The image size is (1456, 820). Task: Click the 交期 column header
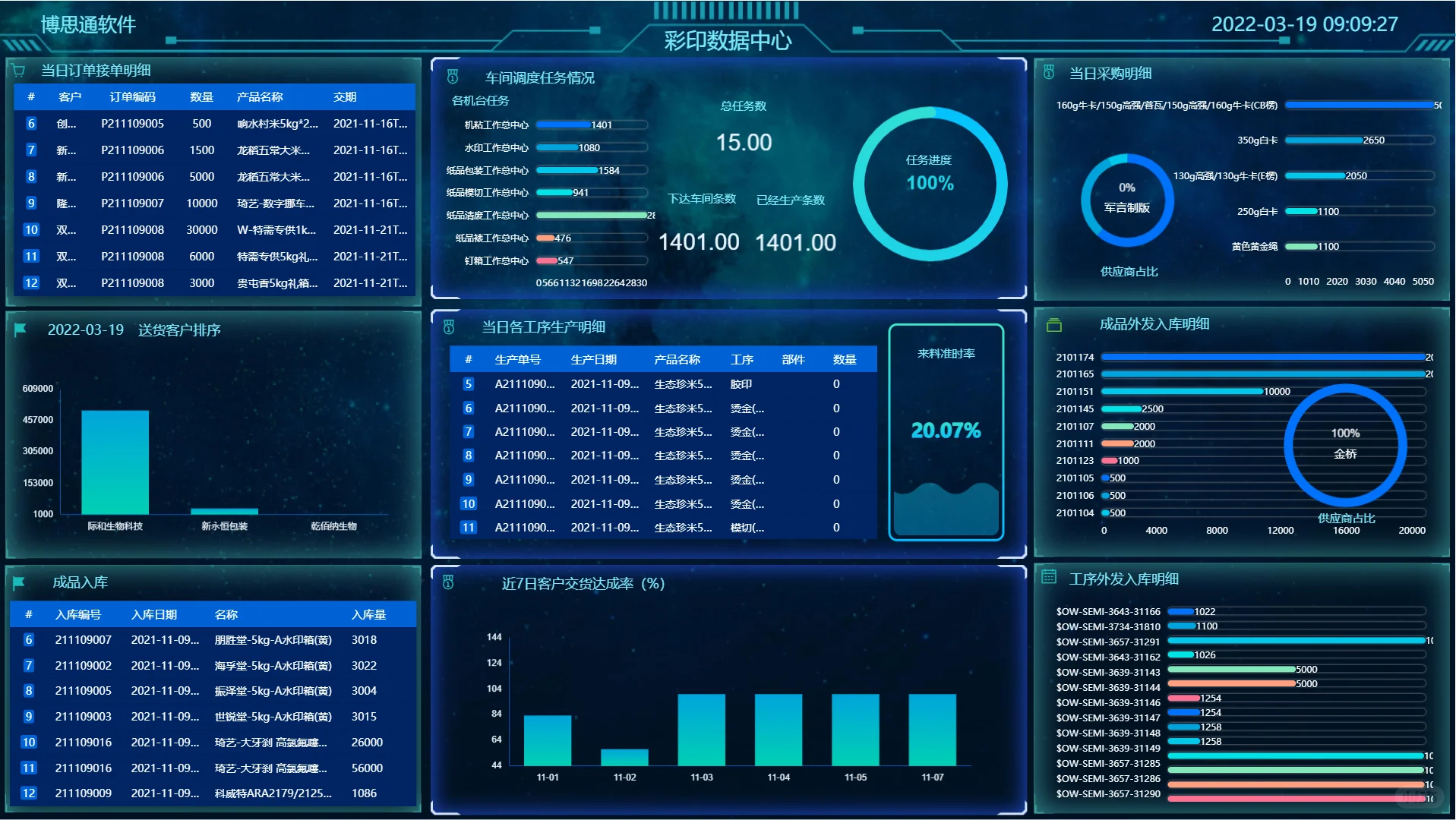345,97
